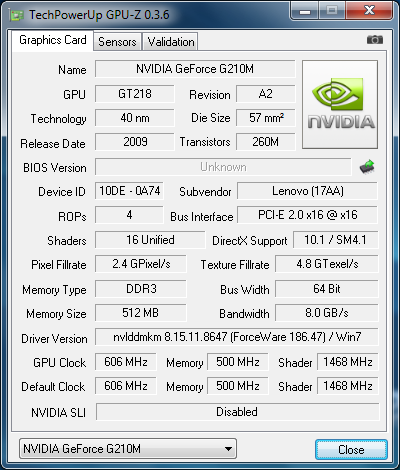400x470 pixels.
Task: Click the Close button
Action: pos(351,449)
